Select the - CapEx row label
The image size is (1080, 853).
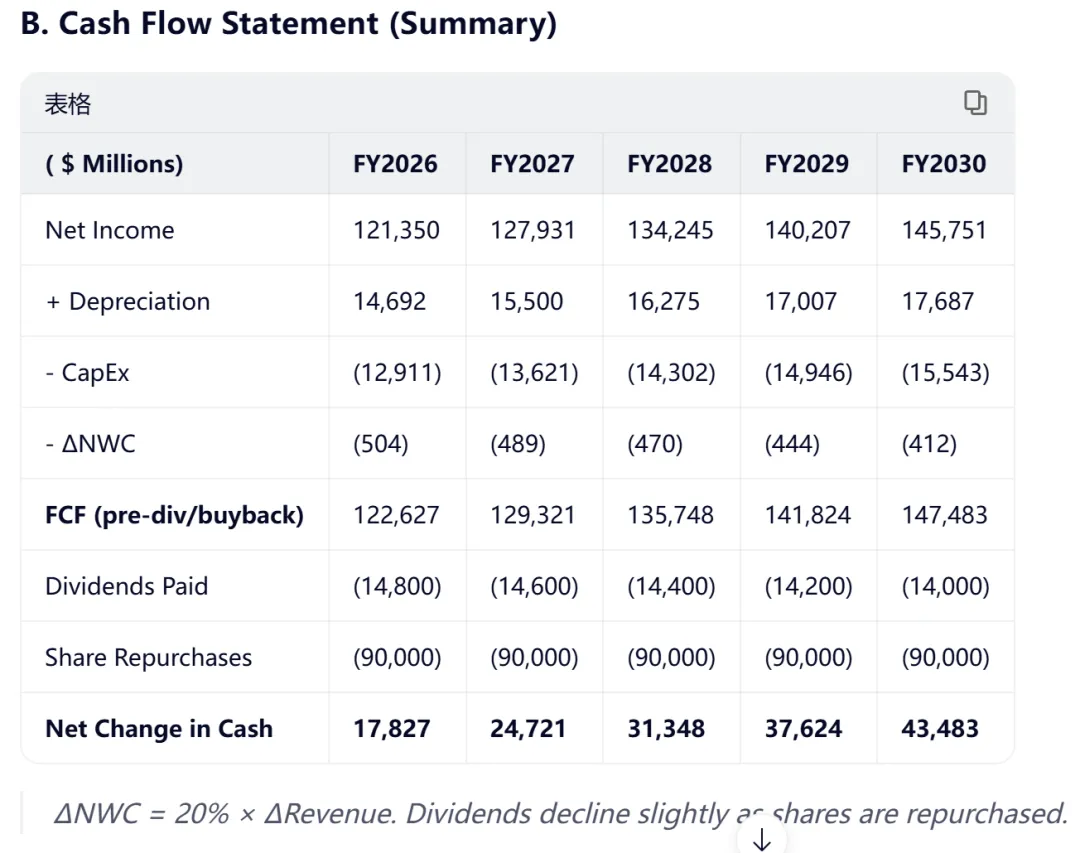point(87,373)
